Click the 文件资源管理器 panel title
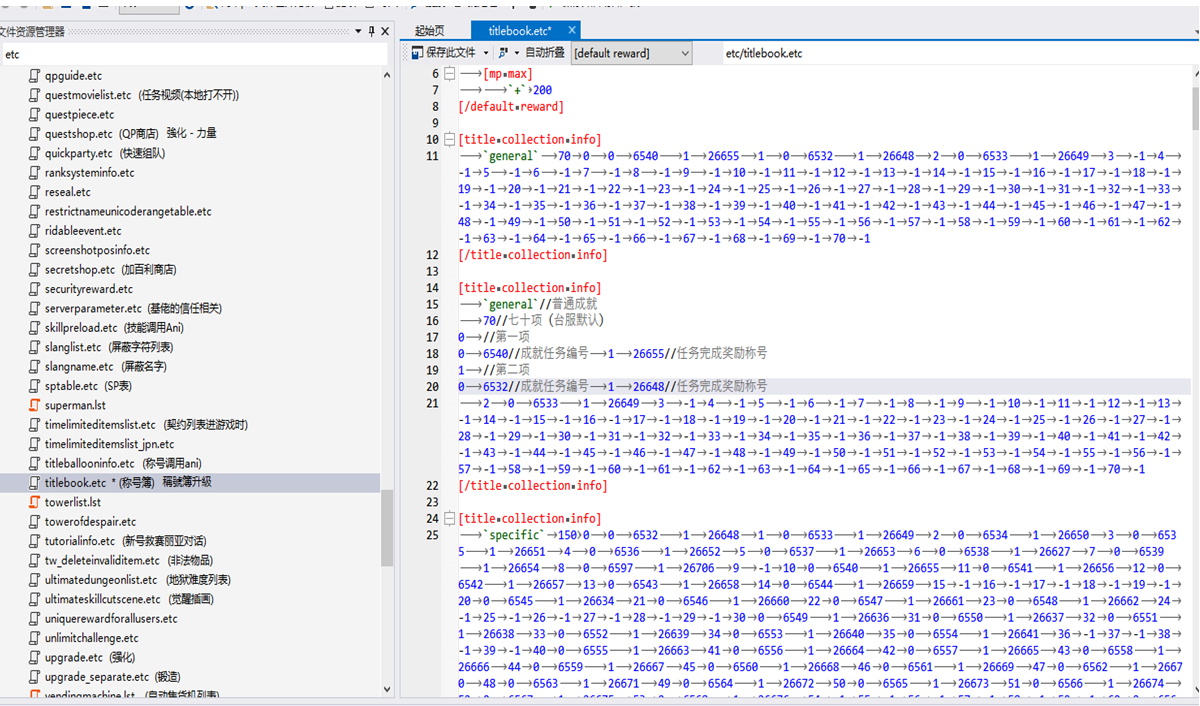The width and height of the screenshot is (1200, 706). click(31, 32)
